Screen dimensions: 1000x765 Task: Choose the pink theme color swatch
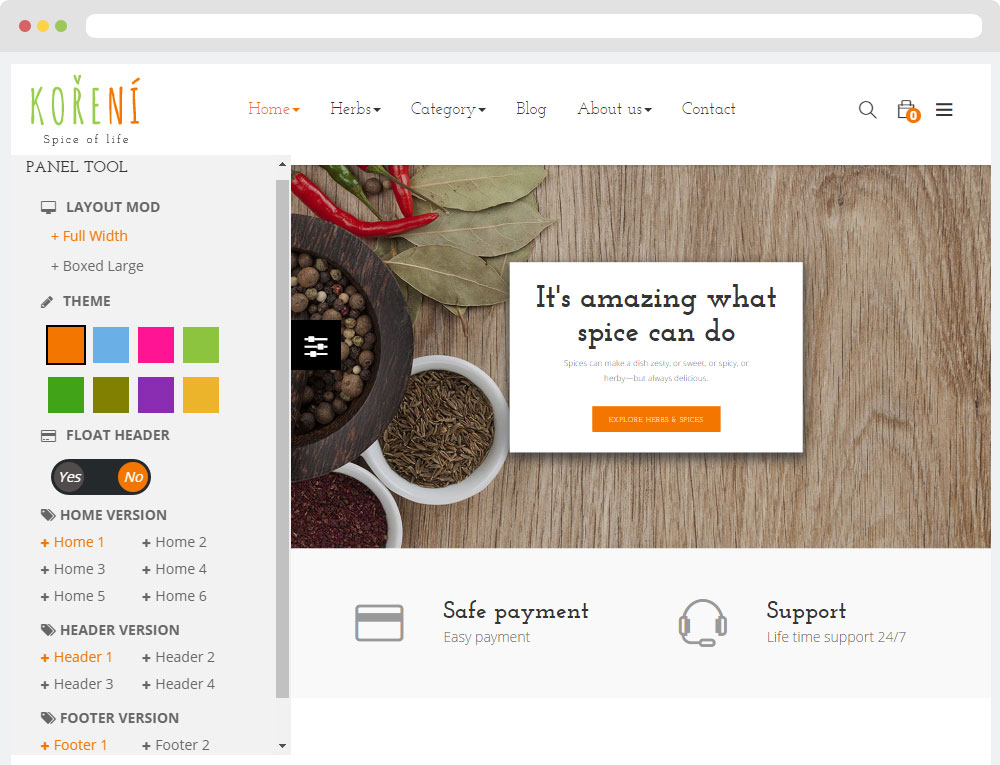click(156, 345)
